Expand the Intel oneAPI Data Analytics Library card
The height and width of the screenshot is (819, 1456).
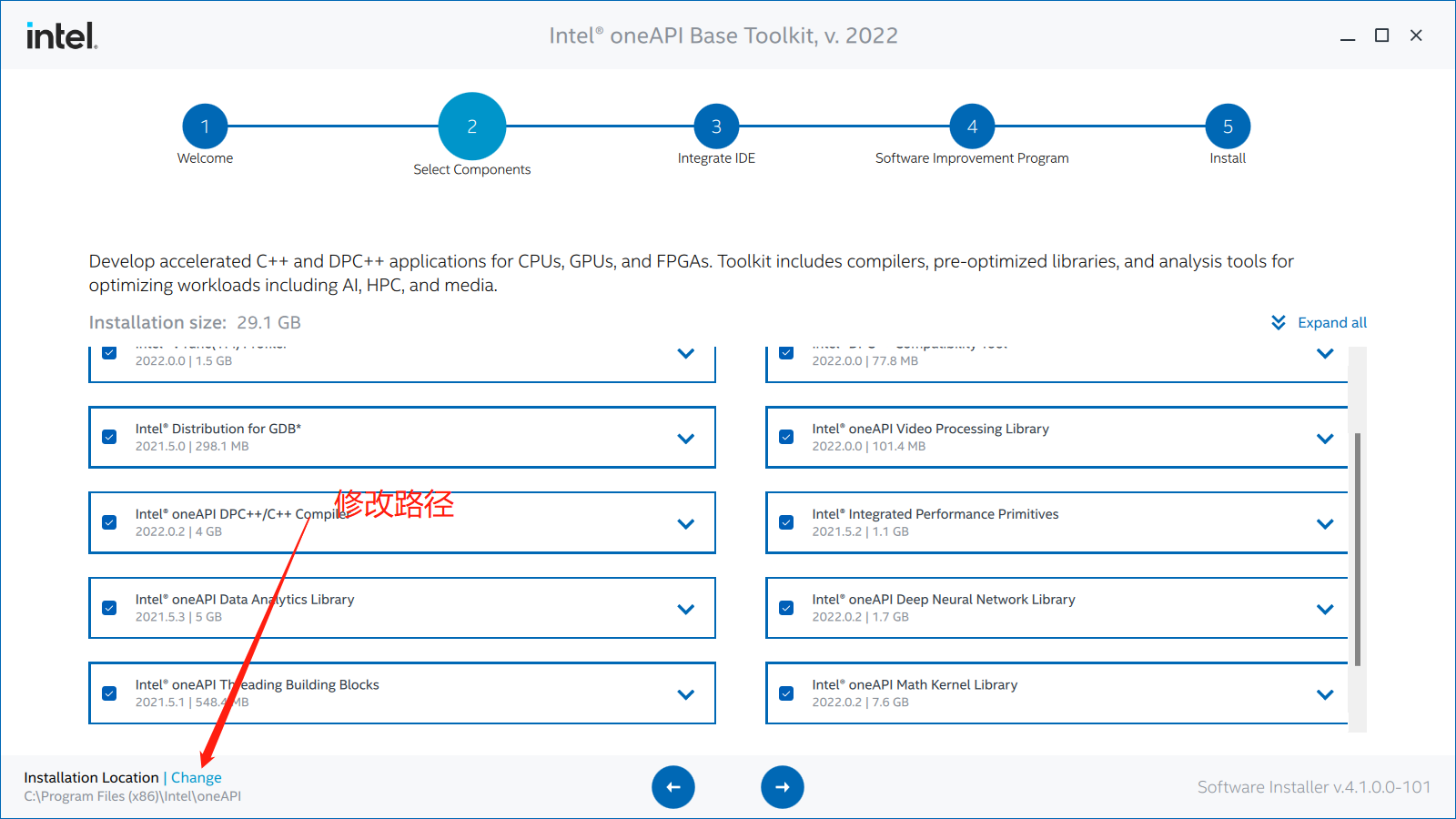(686, 608)
